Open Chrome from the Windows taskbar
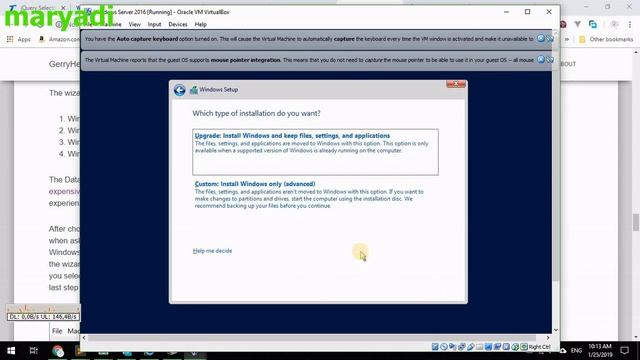 coord(58,351)
